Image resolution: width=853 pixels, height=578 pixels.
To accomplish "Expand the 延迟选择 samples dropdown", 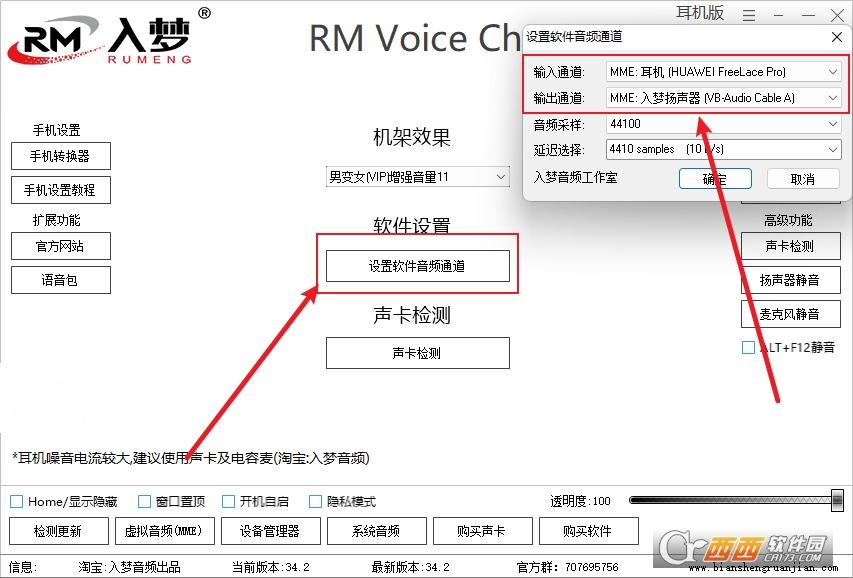I will [724, 149].
